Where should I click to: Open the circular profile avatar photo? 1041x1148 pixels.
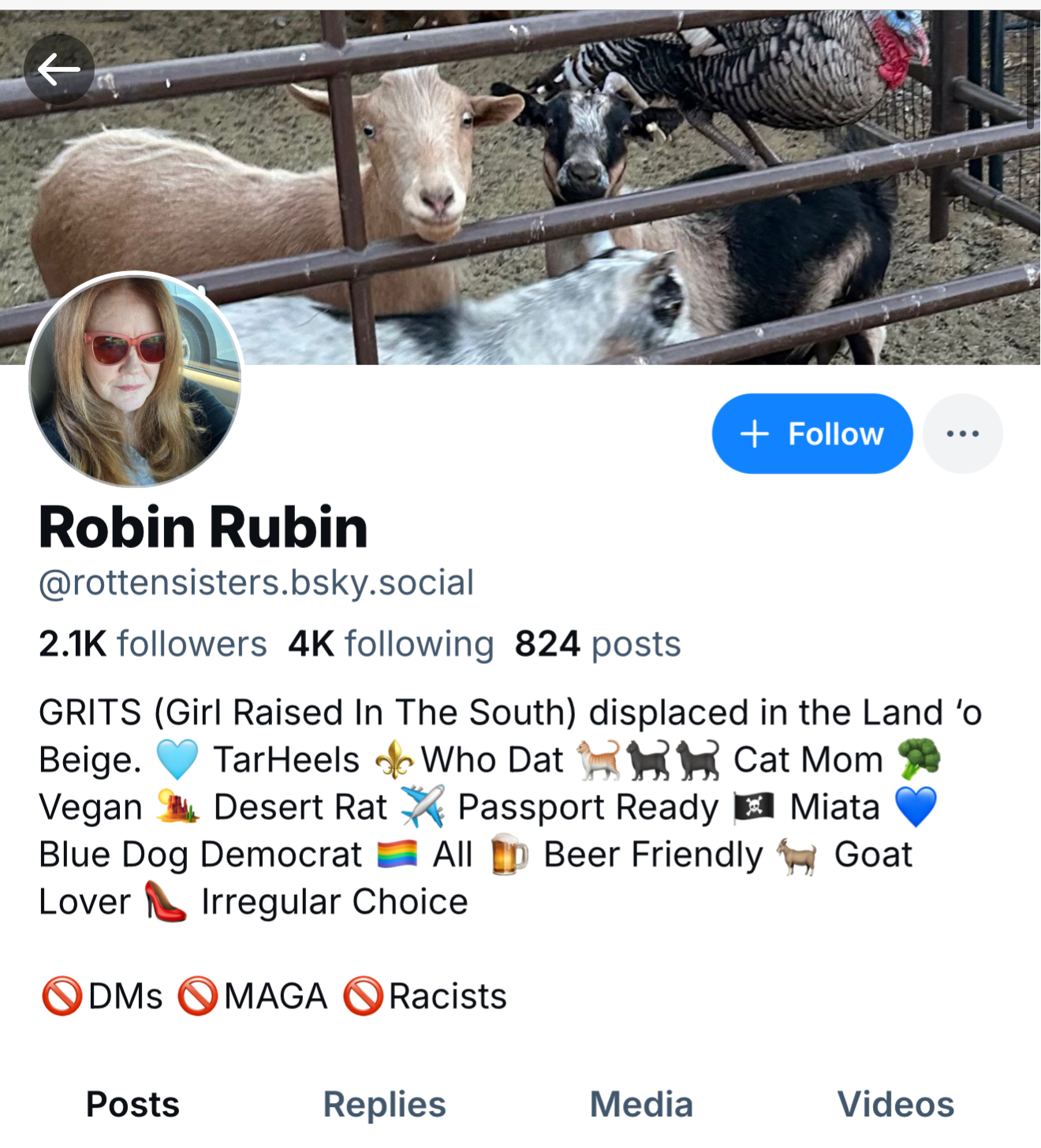click(135, 379)
